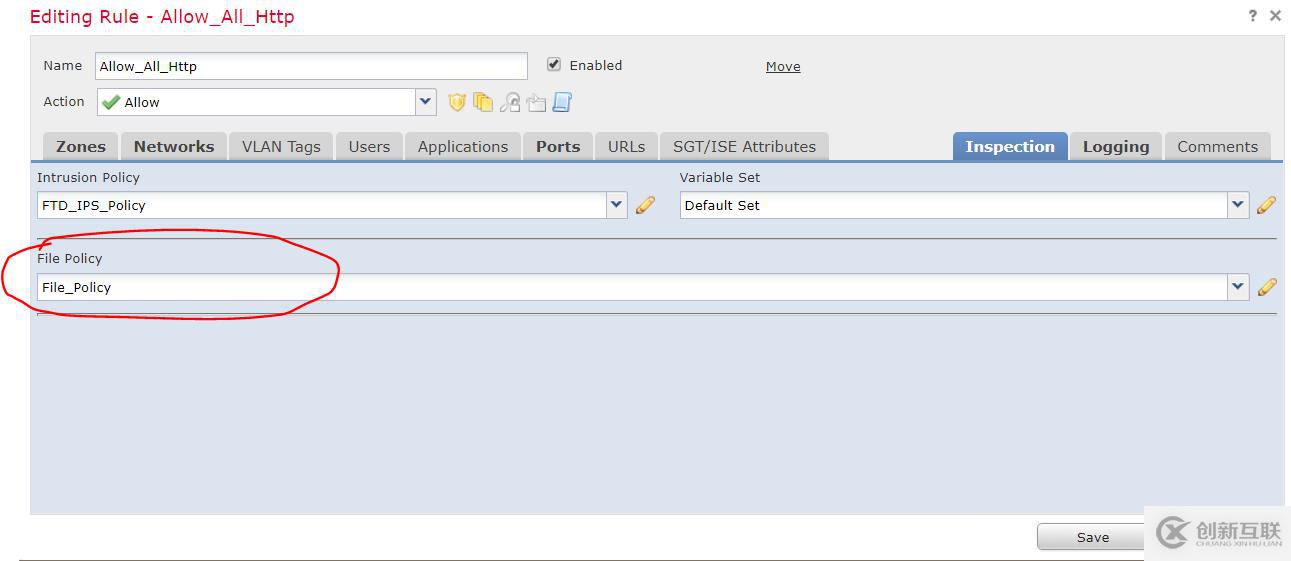Click the Move link
Viewport: 1291px width, 561px height.
783,66
